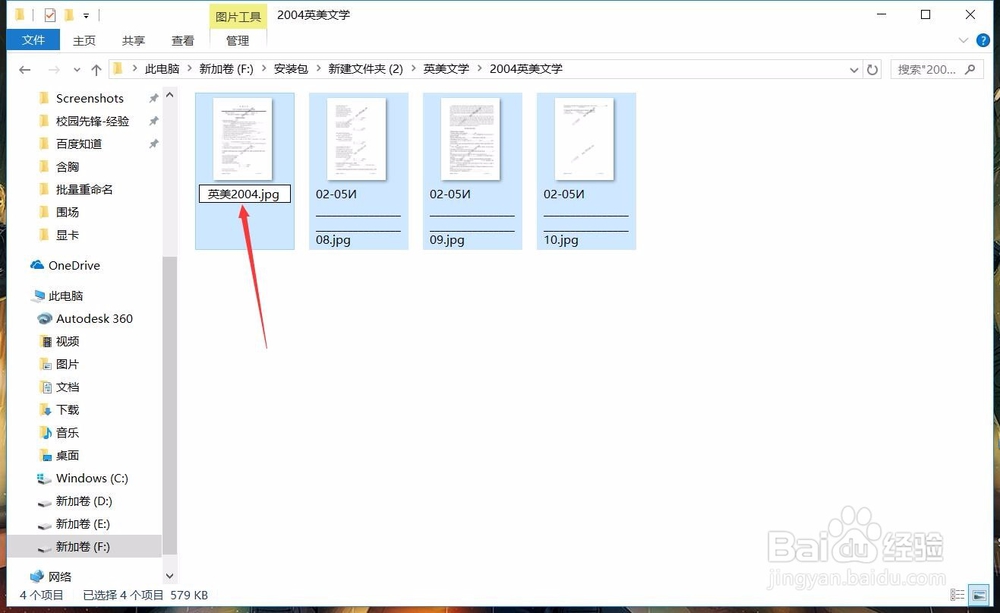This screenshot has width=1000, height=613.
Task: Expand the breadcrumb chevron after 英美文学
Action: click(x=478, y=68)
